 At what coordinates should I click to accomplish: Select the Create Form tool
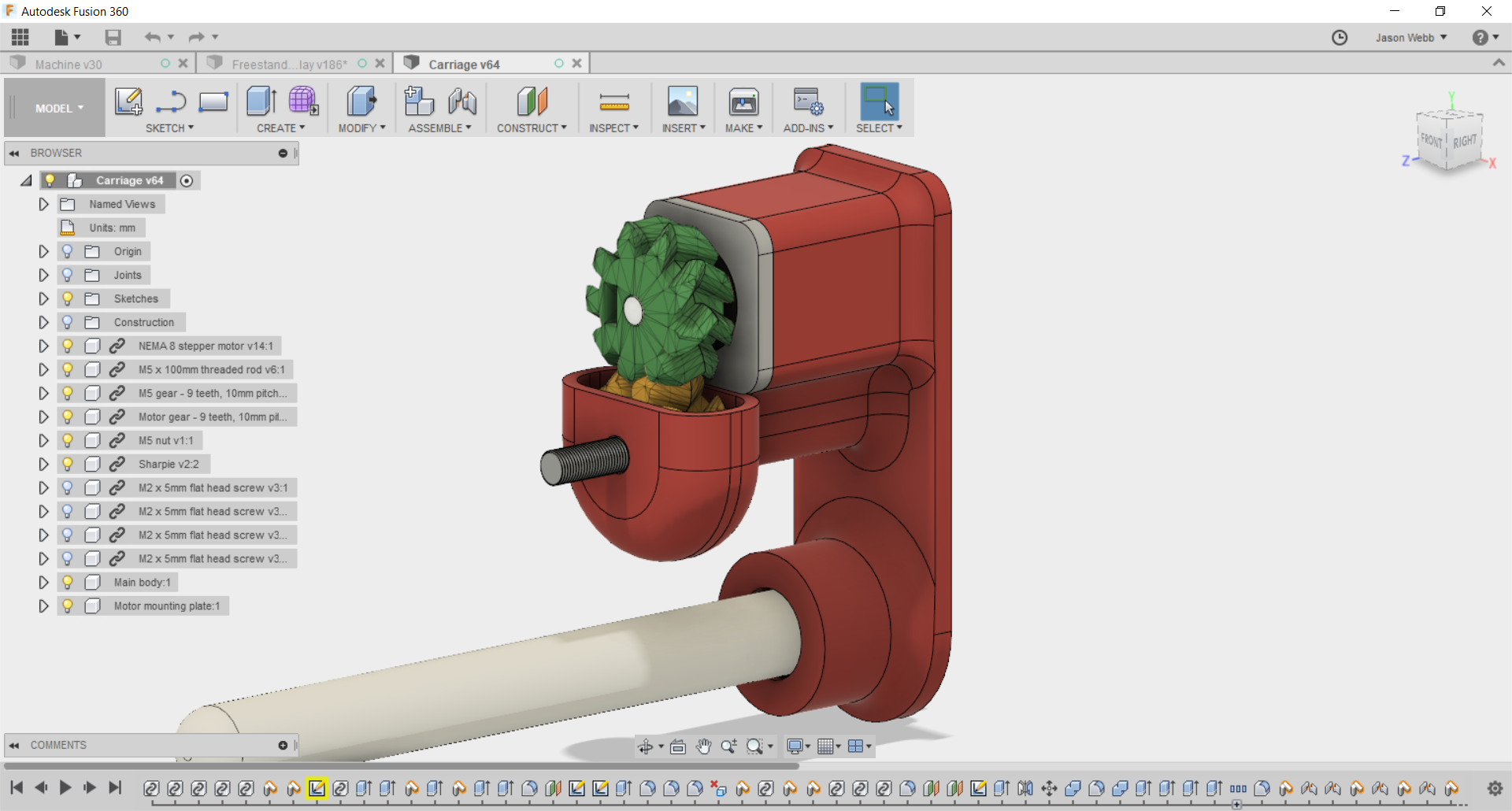303,102
